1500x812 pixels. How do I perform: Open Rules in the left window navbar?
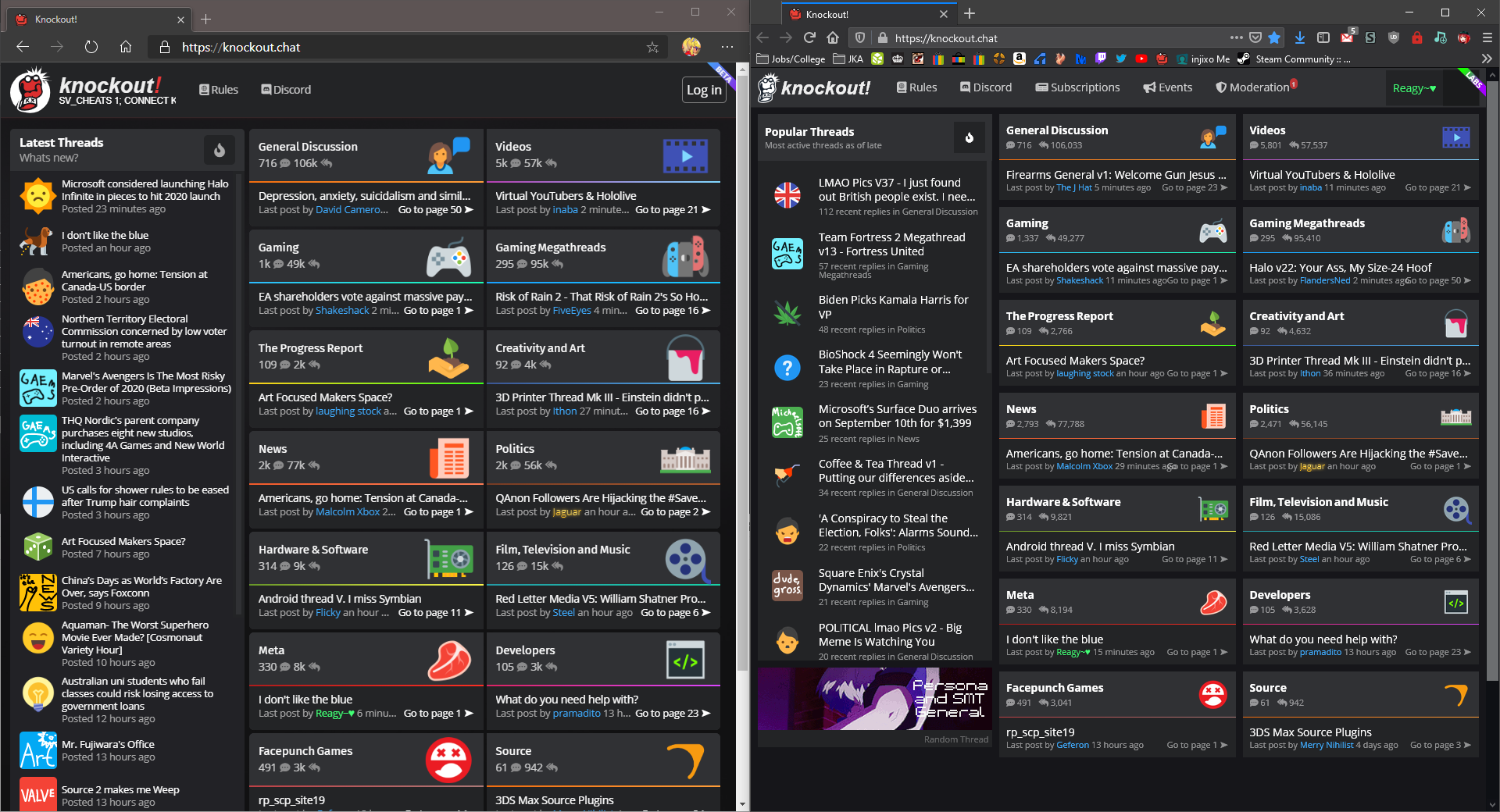(x=219, y=90)
